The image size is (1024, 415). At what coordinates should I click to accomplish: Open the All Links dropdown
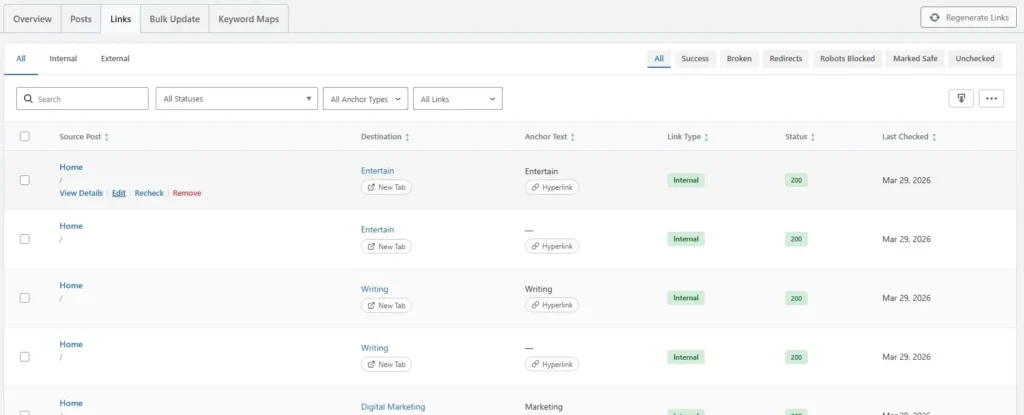coord(457,99)
